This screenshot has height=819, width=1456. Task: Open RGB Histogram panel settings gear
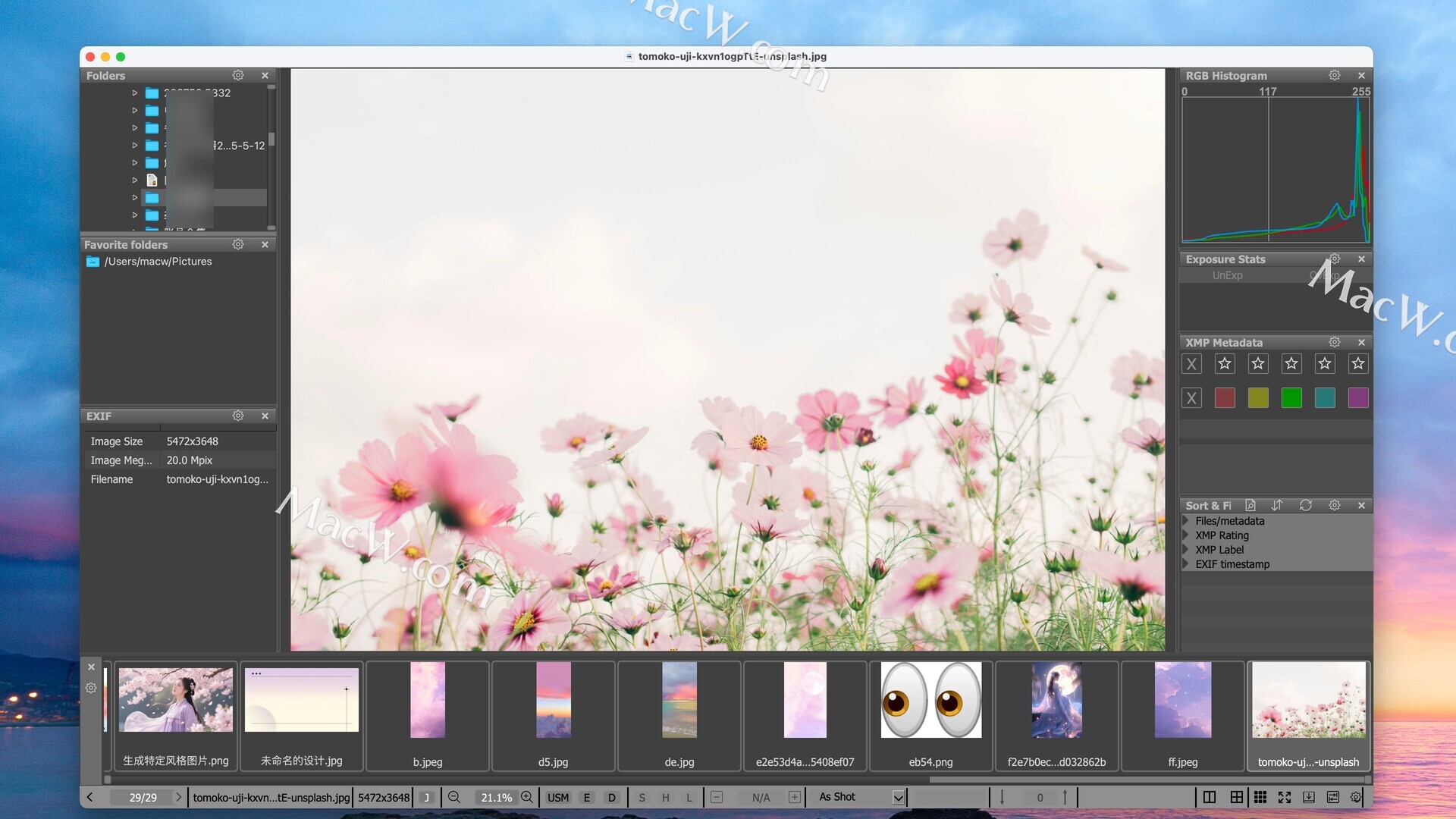pyautogui.click(x=1334, y=75)
